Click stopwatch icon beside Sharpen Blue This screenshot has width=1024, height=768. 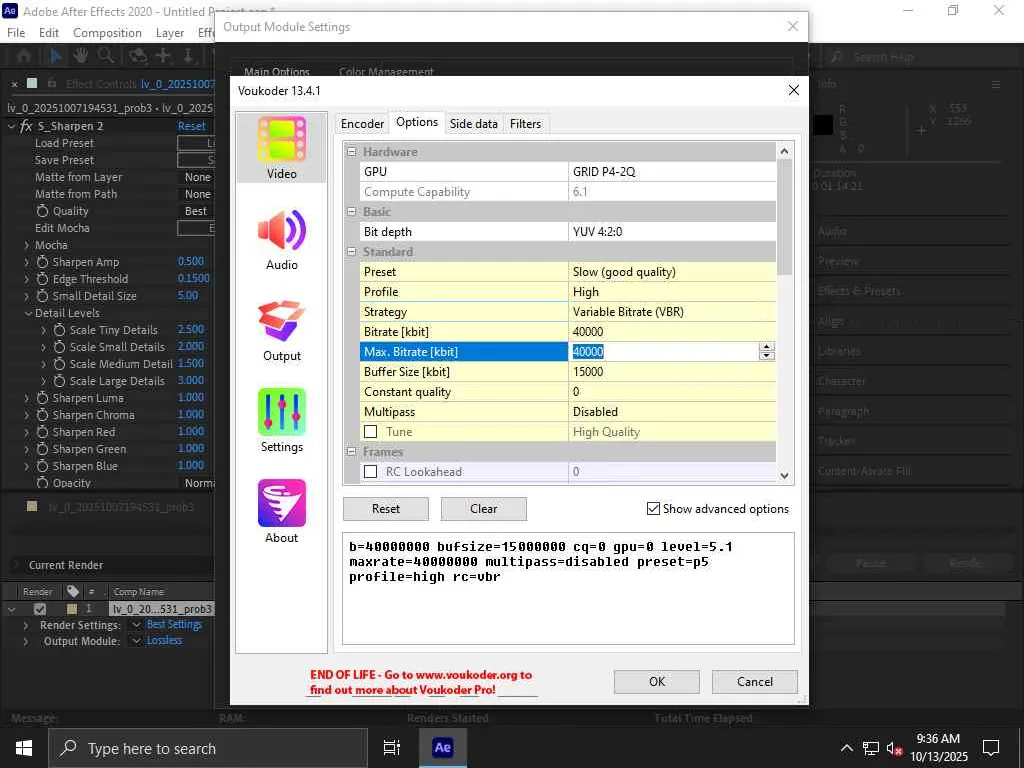(x=42, y=466)
